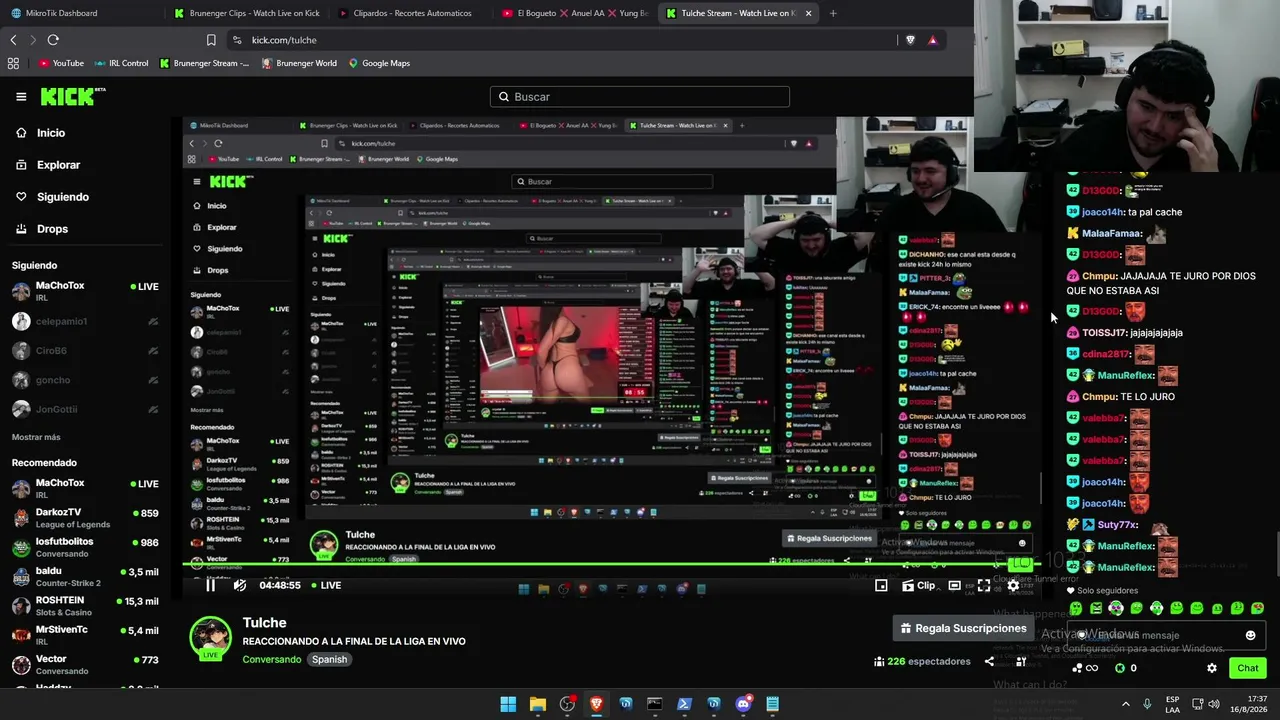Show hidden system tray icons

1126,704
